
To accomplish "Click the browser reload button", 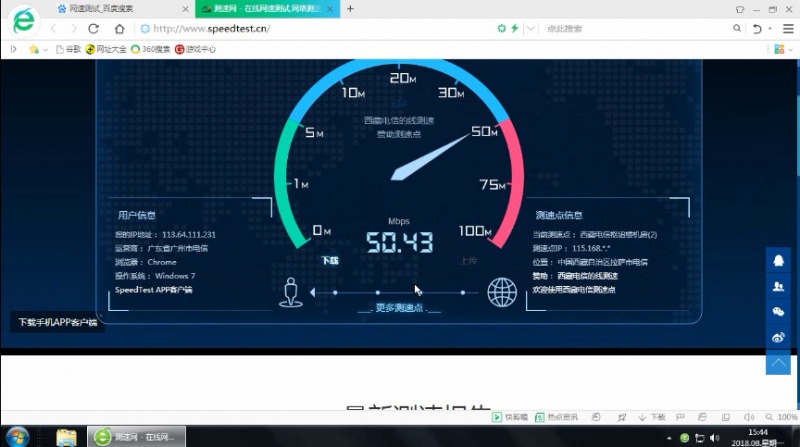I will 93,29.
